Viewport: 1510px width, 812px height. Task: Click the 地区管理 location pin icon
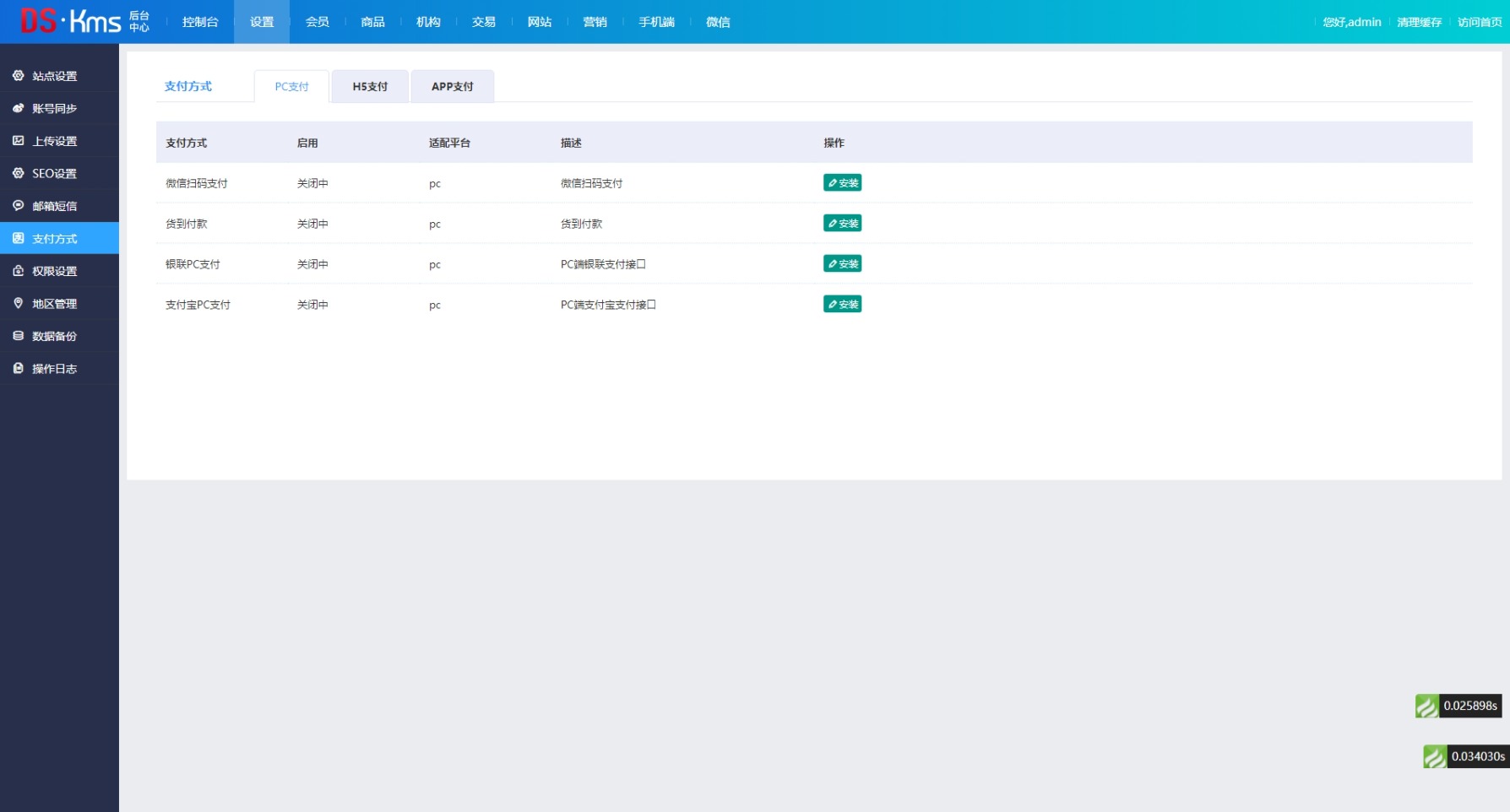click(x=18, y=303)
